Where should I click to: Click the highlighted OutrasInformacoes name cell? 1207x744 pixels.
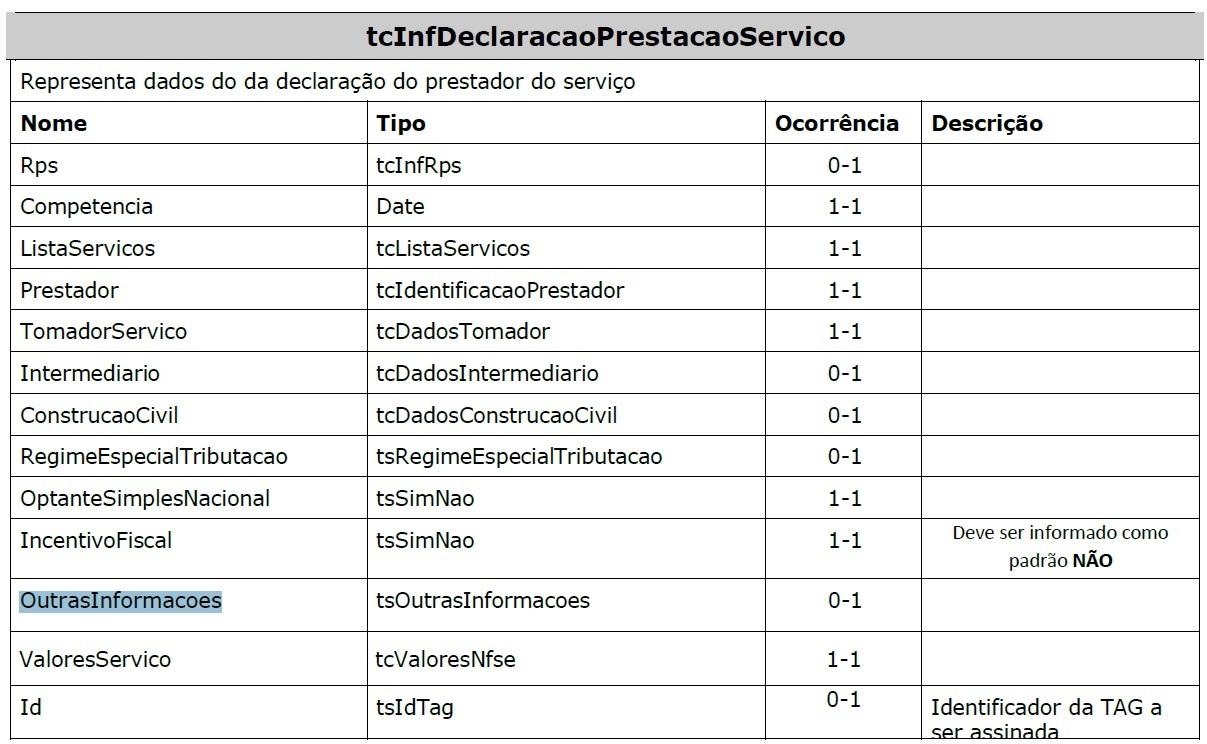point(121,601)
